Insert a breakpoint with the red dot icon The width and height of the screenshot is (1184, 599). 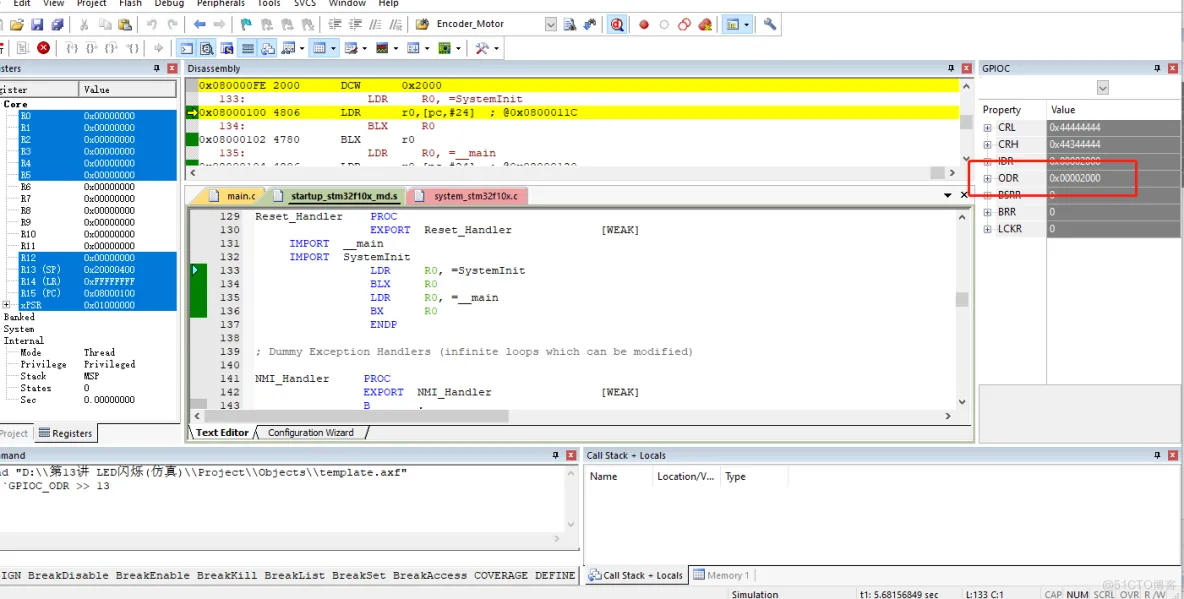point(644,24)
